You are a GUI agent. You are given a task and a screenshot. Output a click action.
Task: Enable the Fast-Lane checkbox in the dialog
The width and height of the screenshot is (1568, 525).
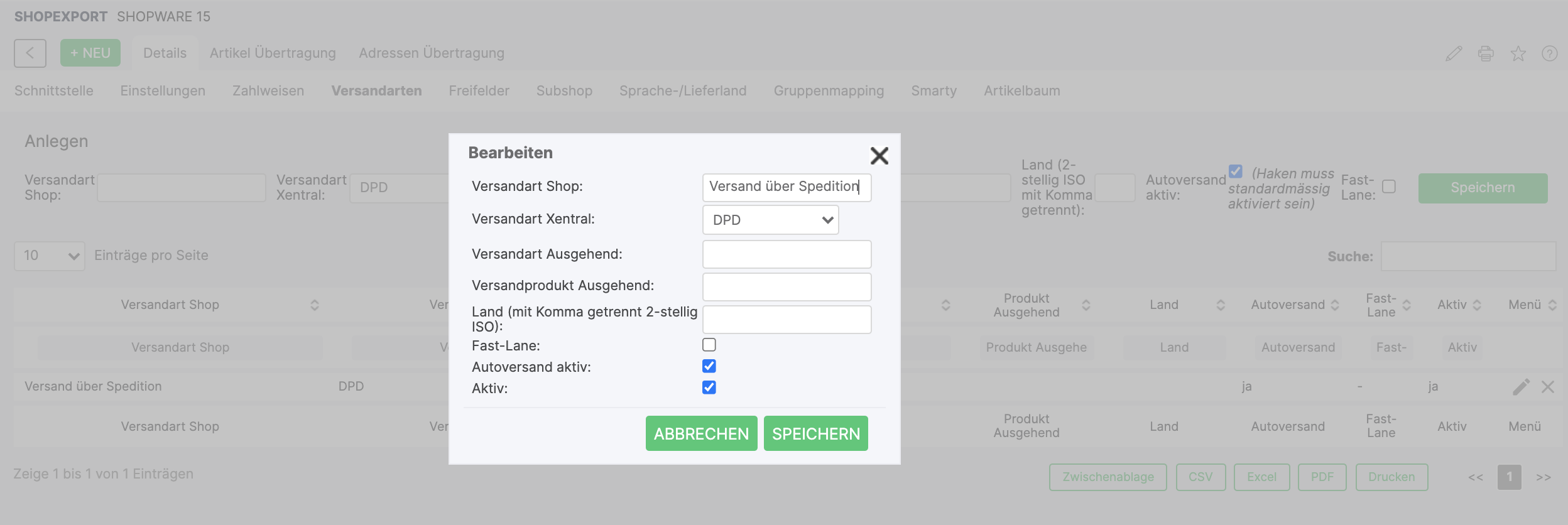pos(709,345)
